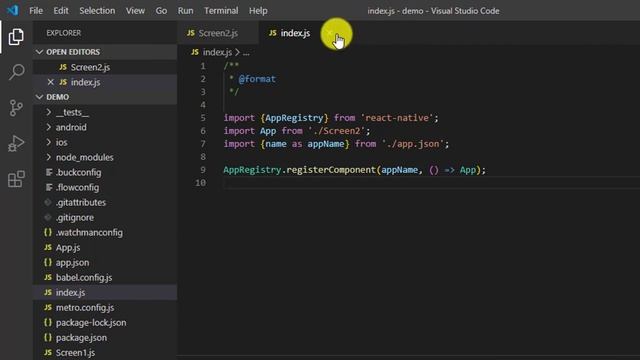Viewport: 640px width, 360px height.
Task: Open the breadcrumb ellipsis dropdown
Action: pyautogui.click(x=246, y=53)
